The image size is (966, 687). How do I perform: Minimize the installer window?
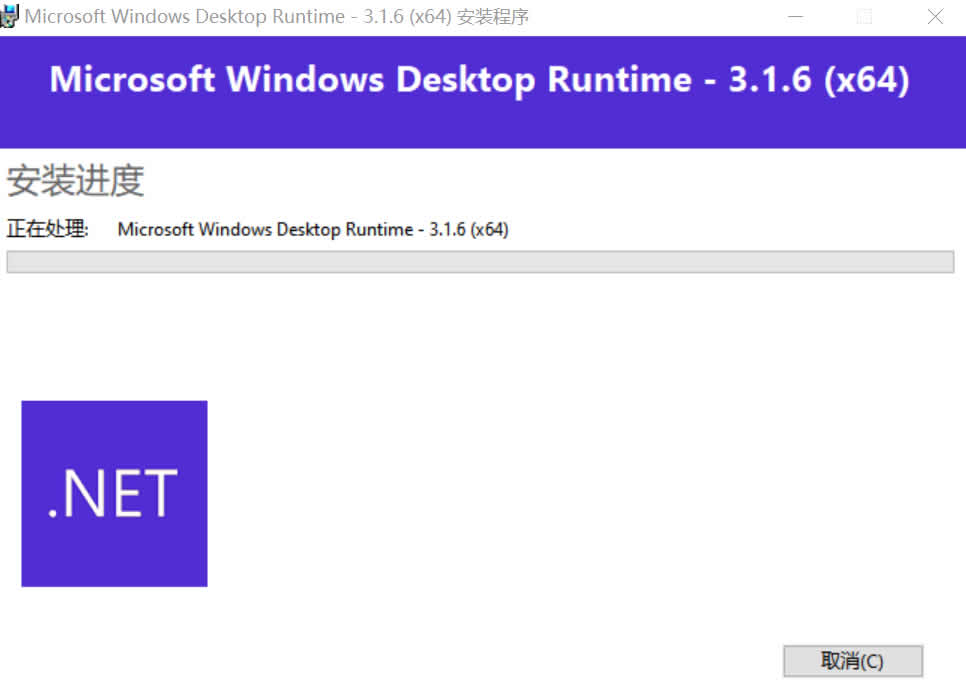click(x=795, y=17)
